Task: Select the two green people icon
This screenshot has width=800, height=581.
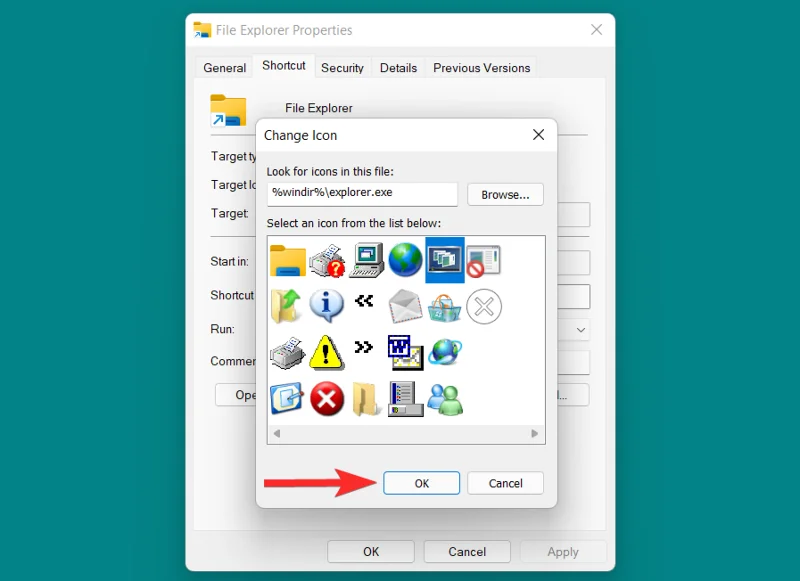Action: 445,398
